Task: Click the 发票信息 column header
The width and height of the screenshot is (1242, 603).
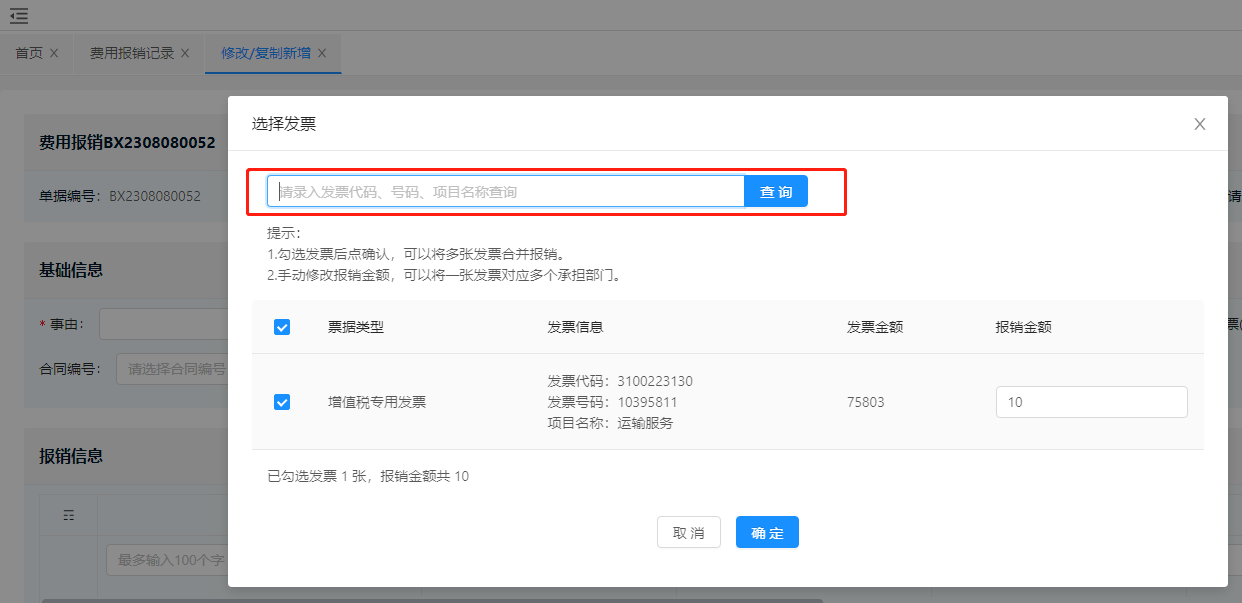Action: coord(575,327)
